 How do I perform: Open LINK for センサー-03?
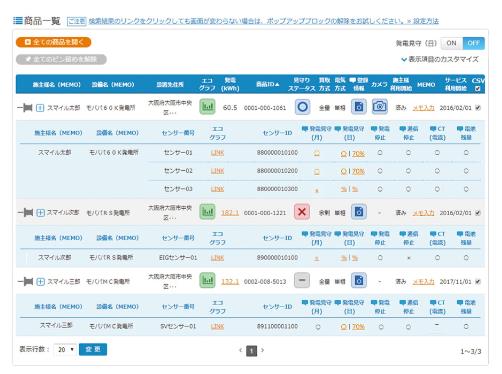tap(217, 189)
